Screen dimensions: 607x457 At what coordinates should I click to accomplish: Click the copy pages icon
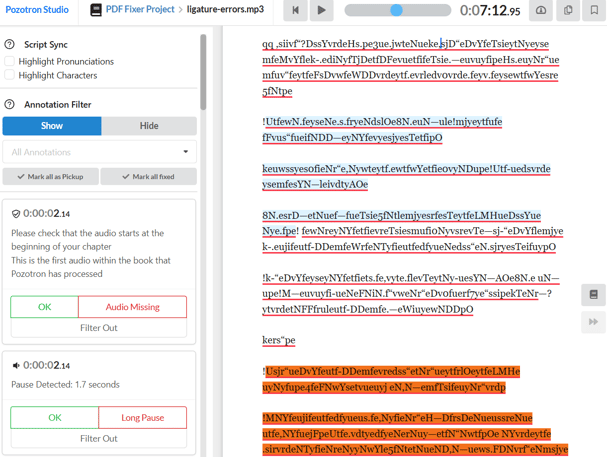click(568, 11)
